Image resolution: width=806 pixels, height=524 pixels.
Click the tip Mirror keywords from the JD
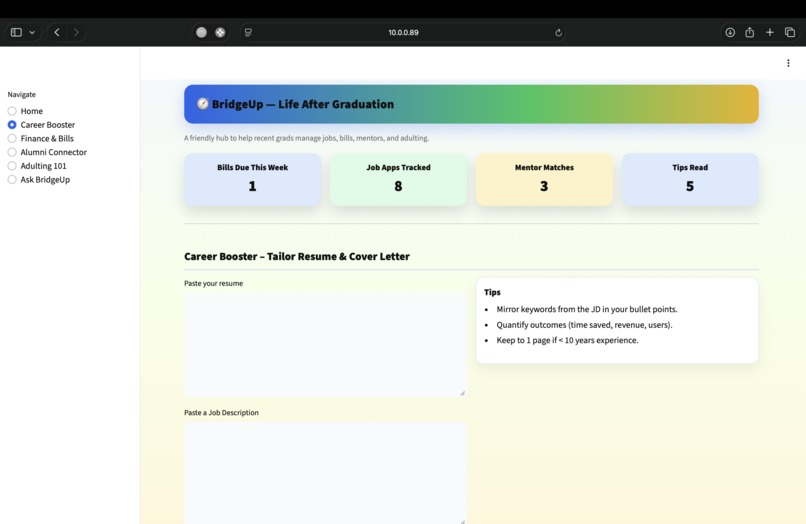587,310
